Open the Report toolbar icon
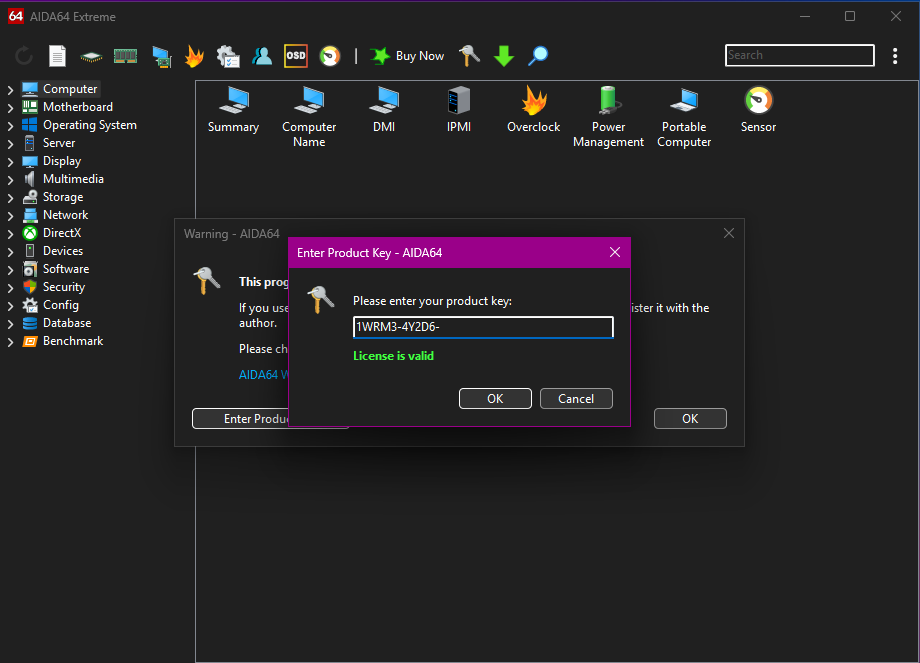920x663 pixels. (57, 56)
